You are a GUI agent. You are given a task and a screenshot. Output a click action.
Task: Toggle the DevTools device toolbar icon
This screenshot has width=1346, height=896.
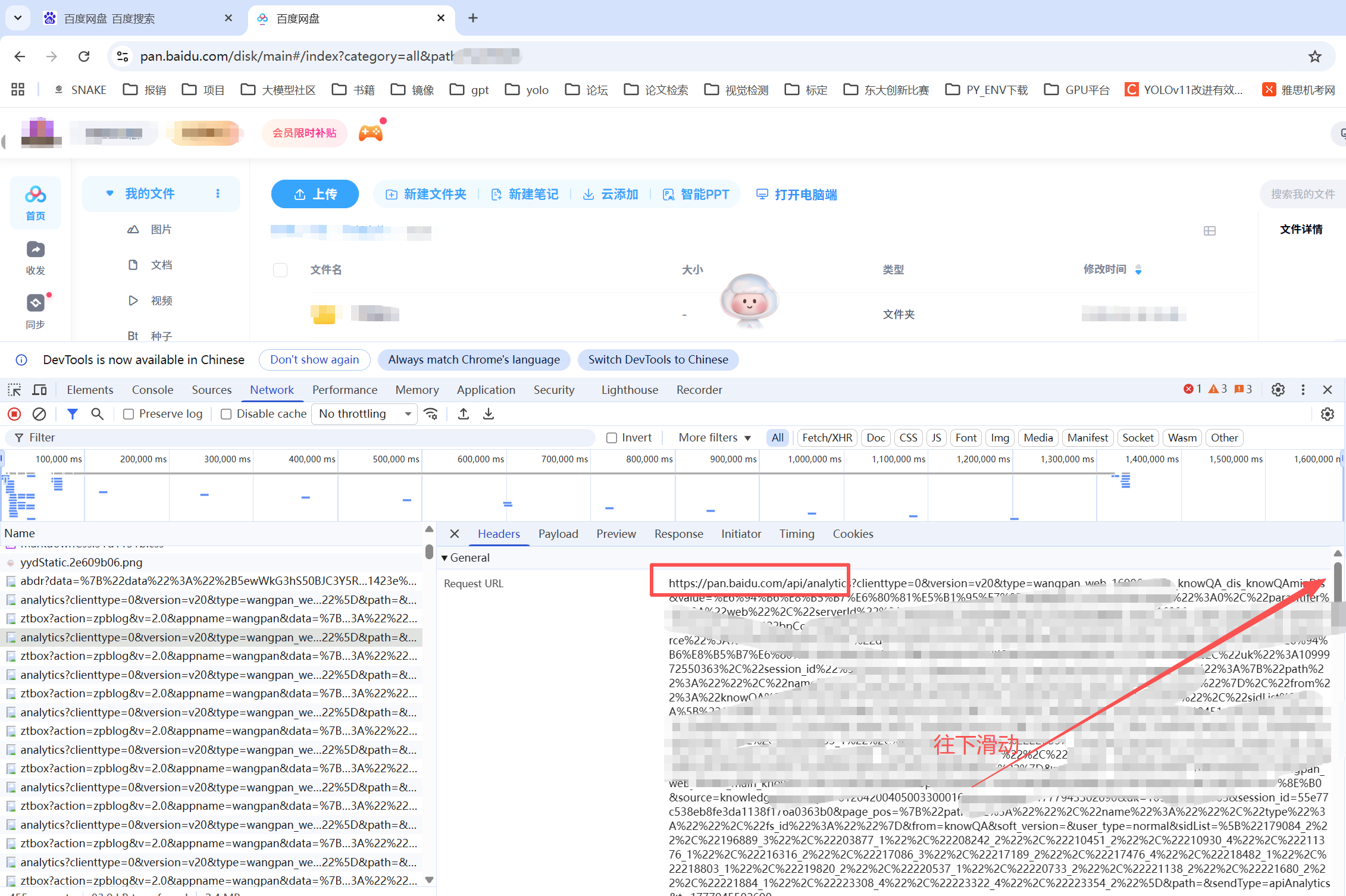point(40,390)
